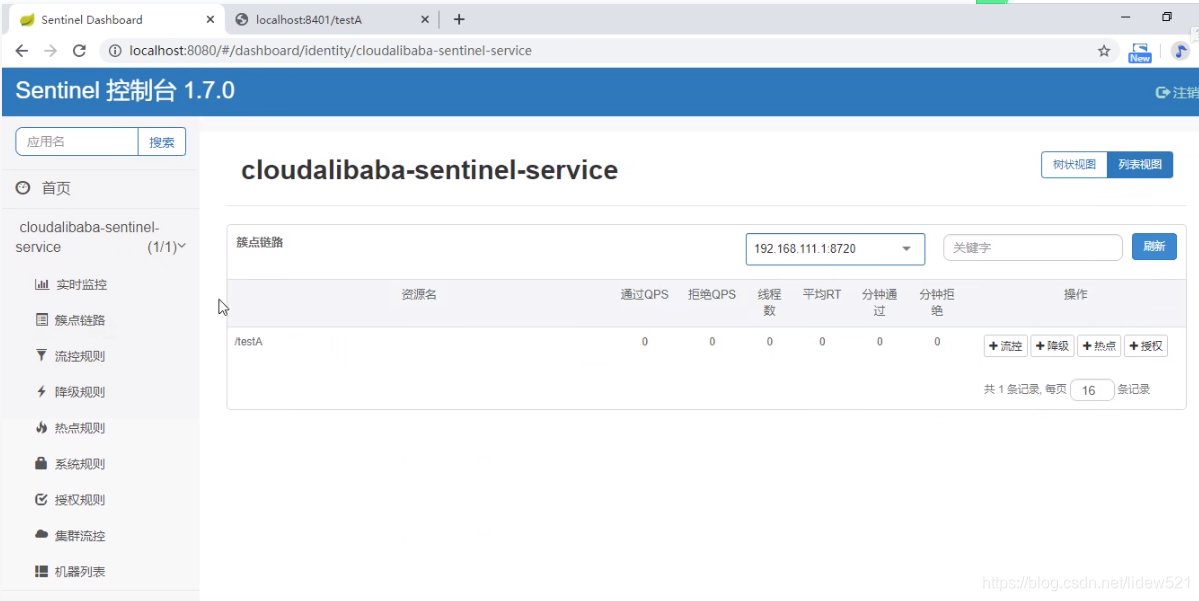Viewport: 1199px width, 601px height.
Task: Collapse the cloudalibaba-sentinel-service sidebar app
Action: [x=100, y=237]
